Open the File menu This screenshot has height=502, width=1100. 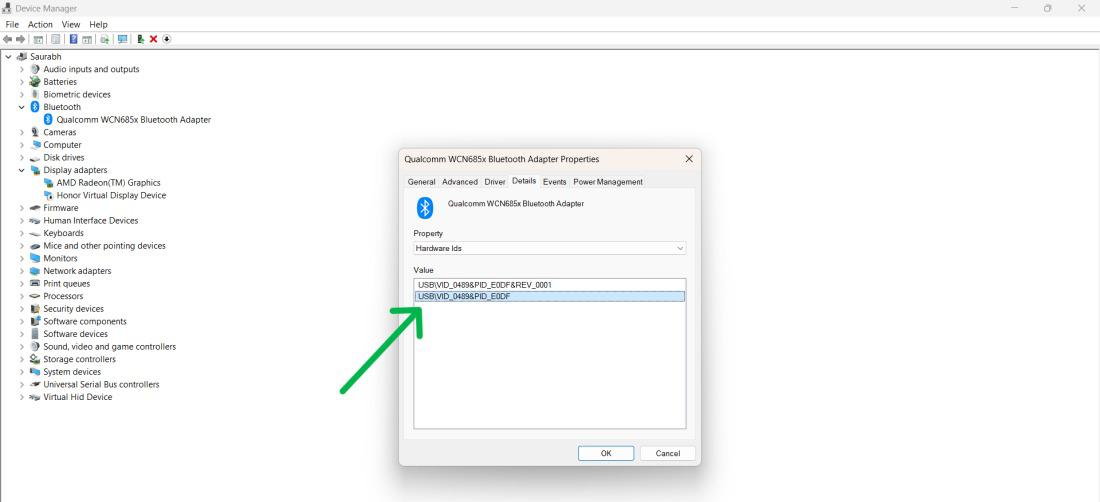click(x=12, y=25)
